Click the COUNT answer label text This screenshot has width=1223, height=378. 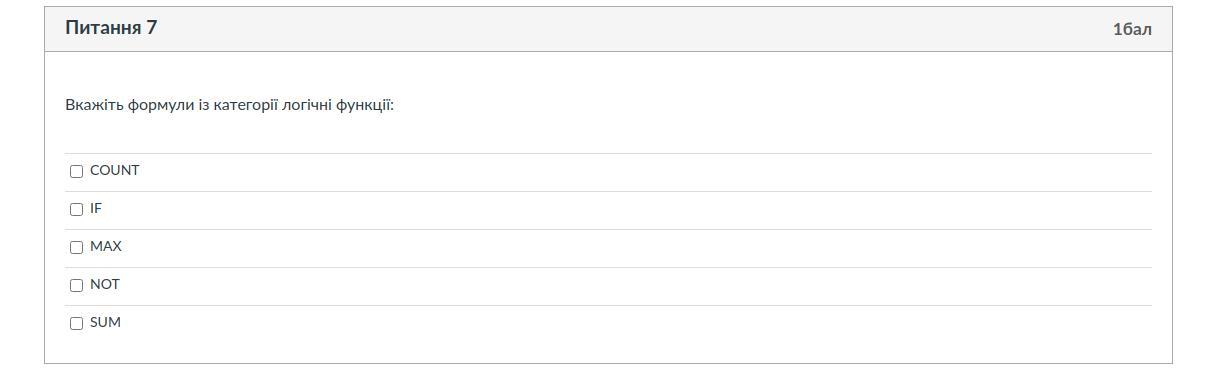tap(114, 171)
